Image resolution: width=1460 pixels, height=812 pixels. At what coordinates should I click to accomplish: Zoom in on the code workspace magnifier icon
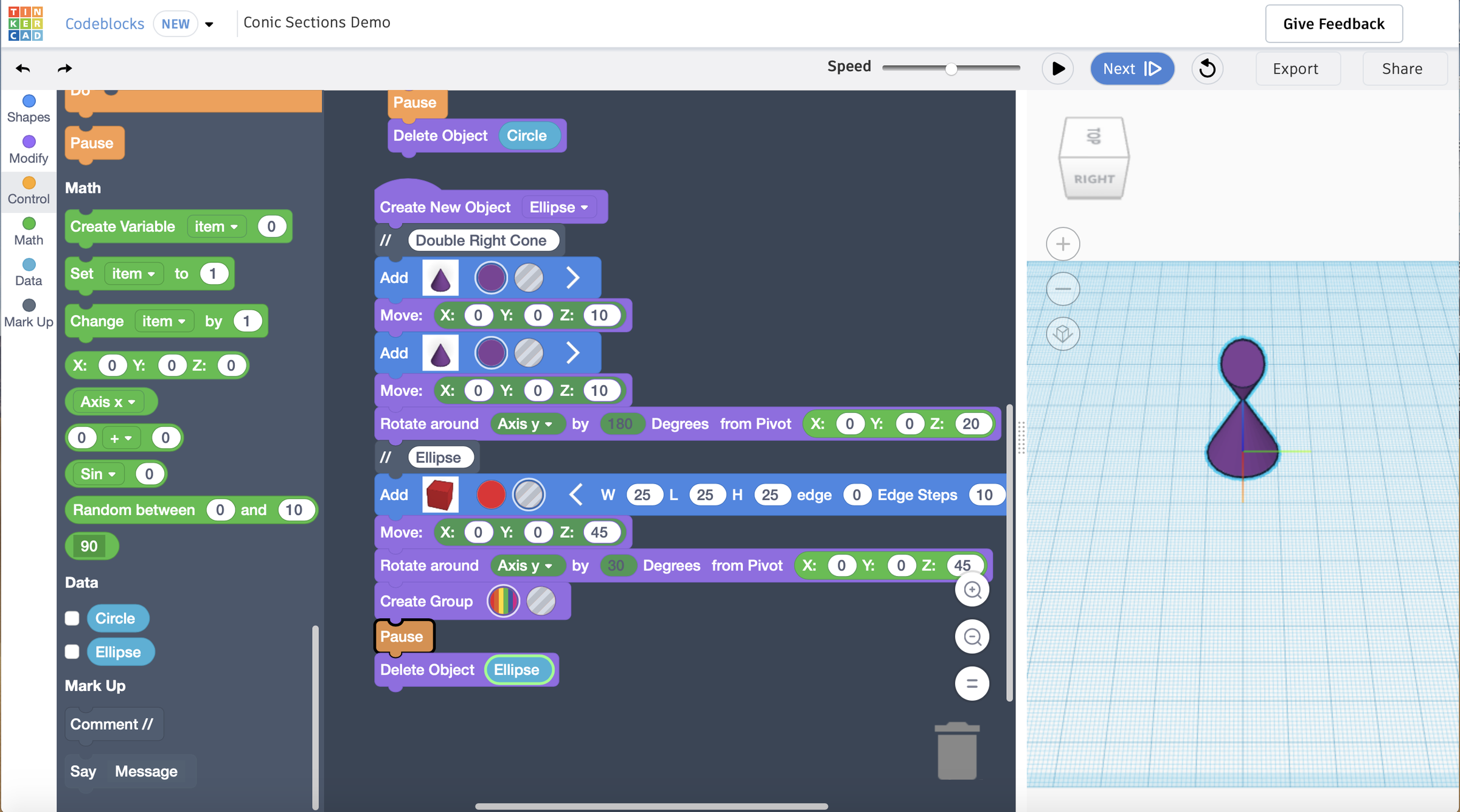coord(972,589)
